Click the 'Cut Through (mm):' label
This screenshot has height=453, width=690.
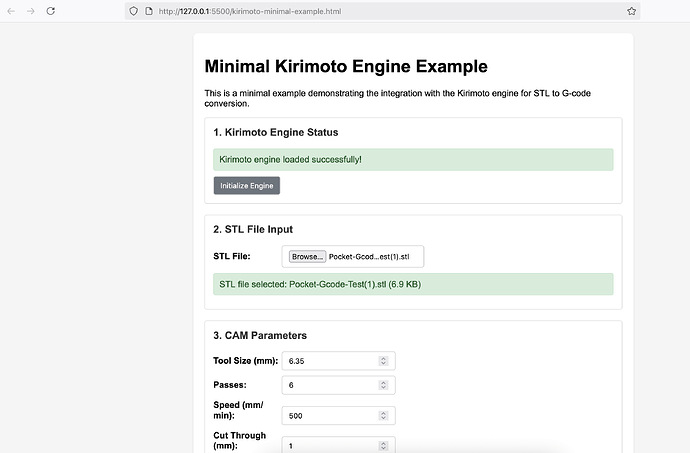coord(240,441)
